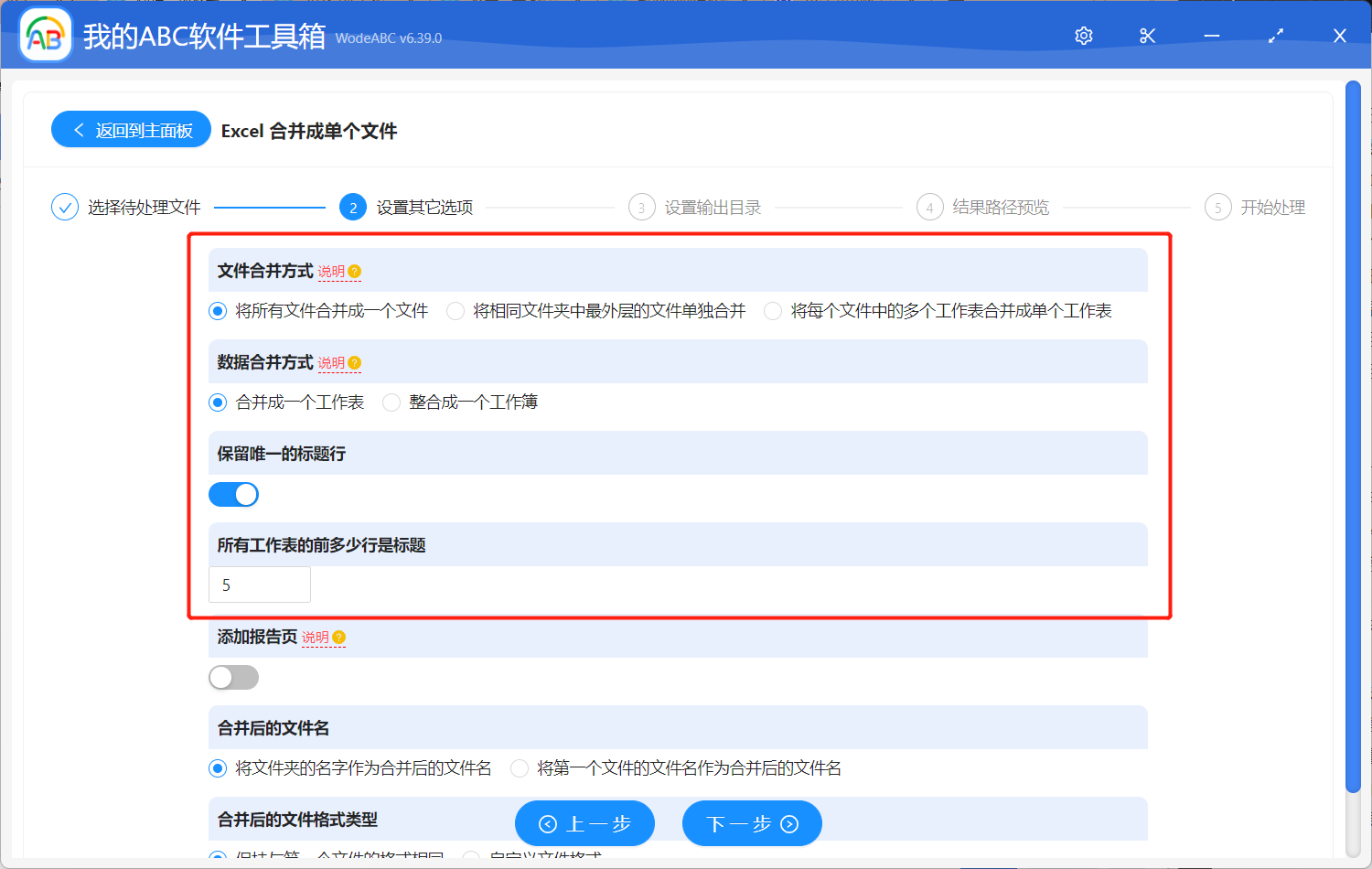
Task: Click the AB logo in the title bar
Action: (x=45, y=35)
